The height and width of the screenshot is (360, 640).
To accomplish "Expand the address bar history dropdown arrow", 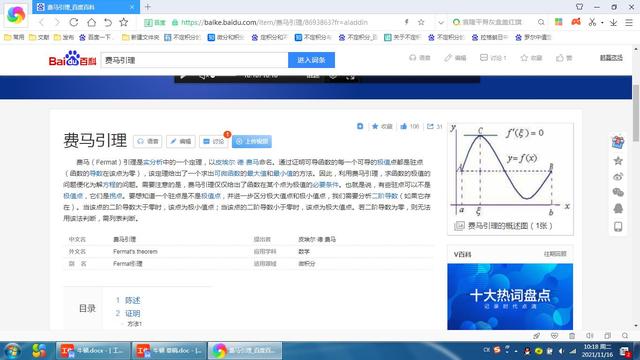I will 441,22.
